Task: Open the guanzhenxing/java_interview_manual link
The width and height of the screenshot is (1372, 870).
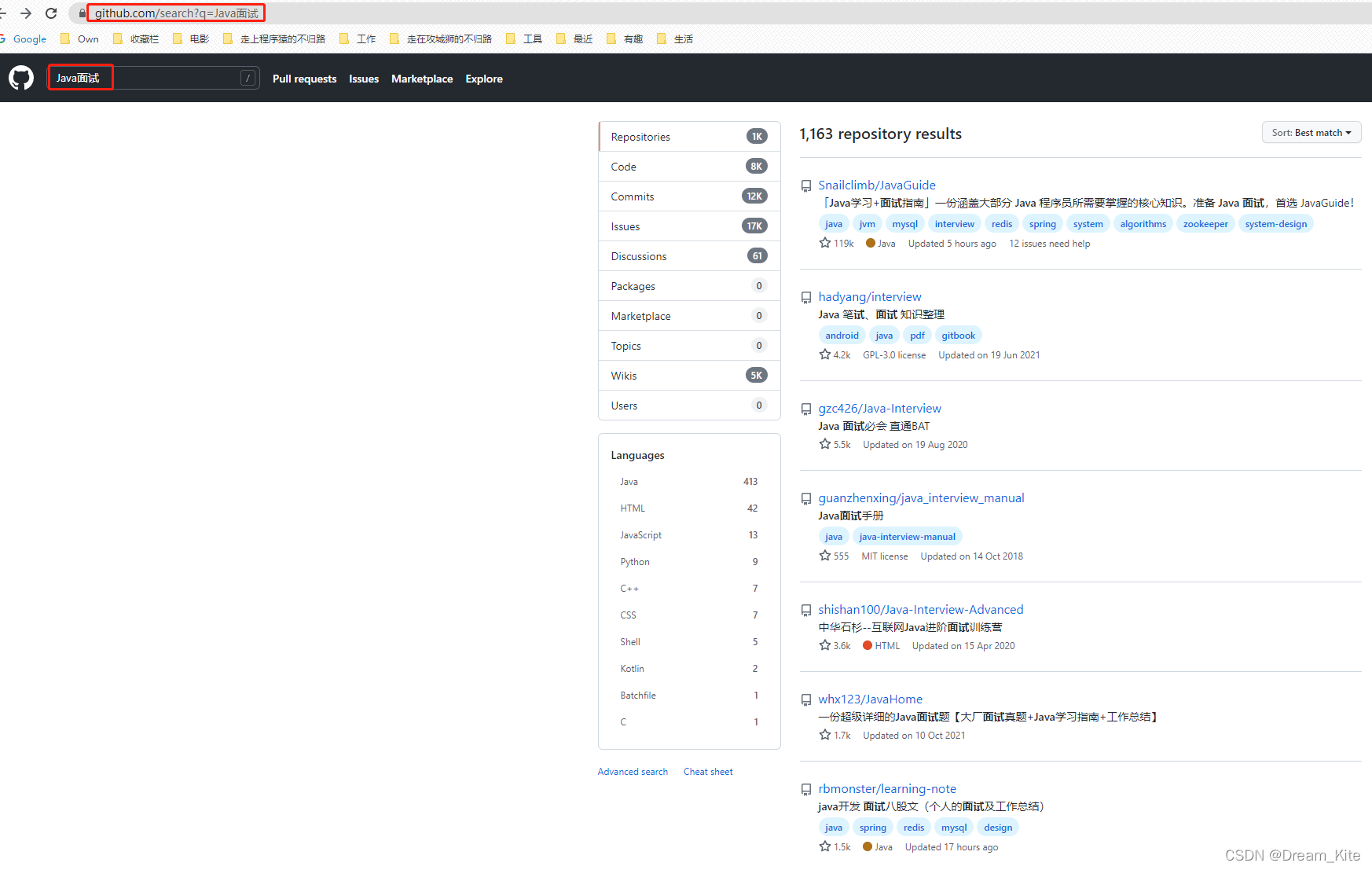Action: [x=921, y=498]
